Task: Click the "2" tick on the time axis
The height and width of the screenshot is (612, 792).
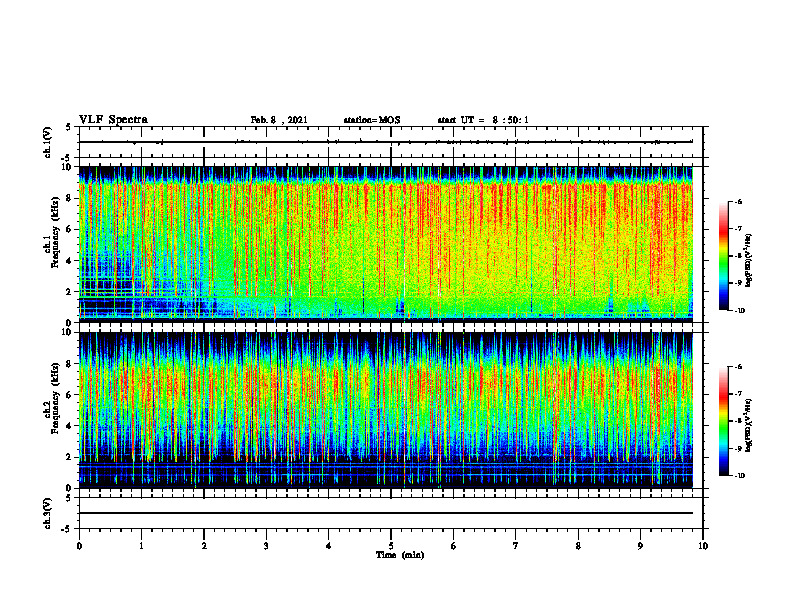Action: click(x=204, y=546)
